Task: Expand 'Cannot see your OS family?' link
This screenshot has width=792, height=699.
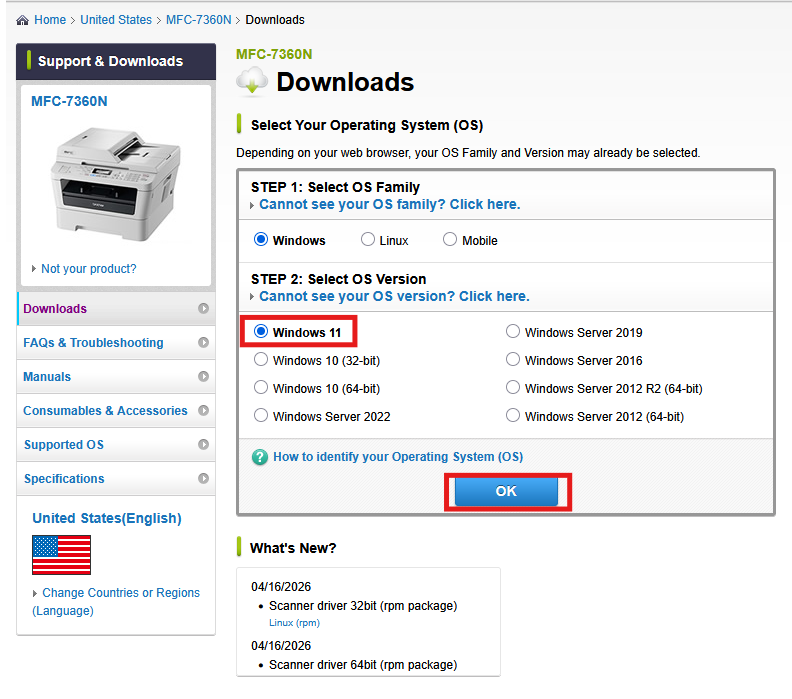Action: click(x=389, y=205)
